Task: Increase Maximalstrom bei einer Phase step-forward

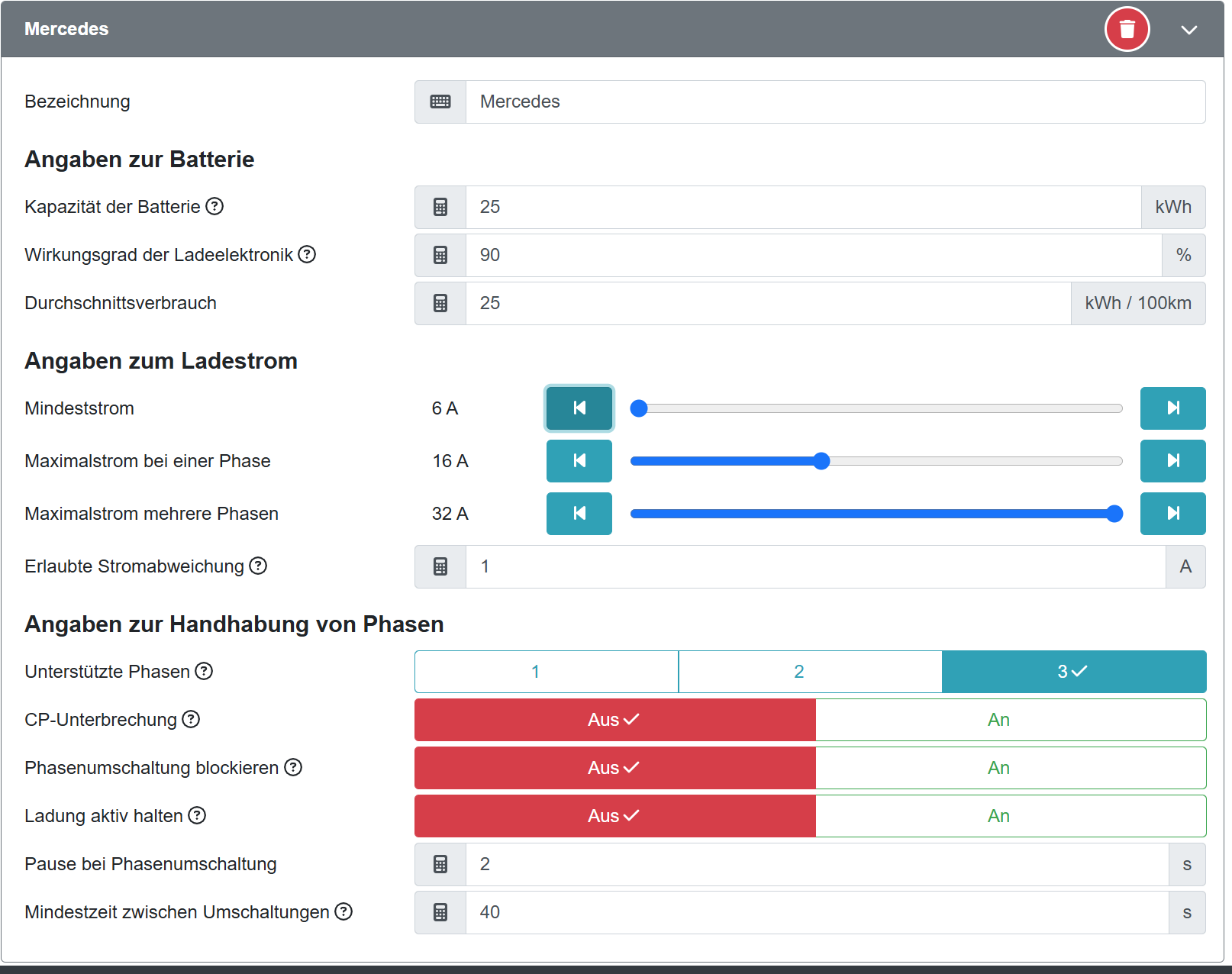Action: pos(1172,461)
